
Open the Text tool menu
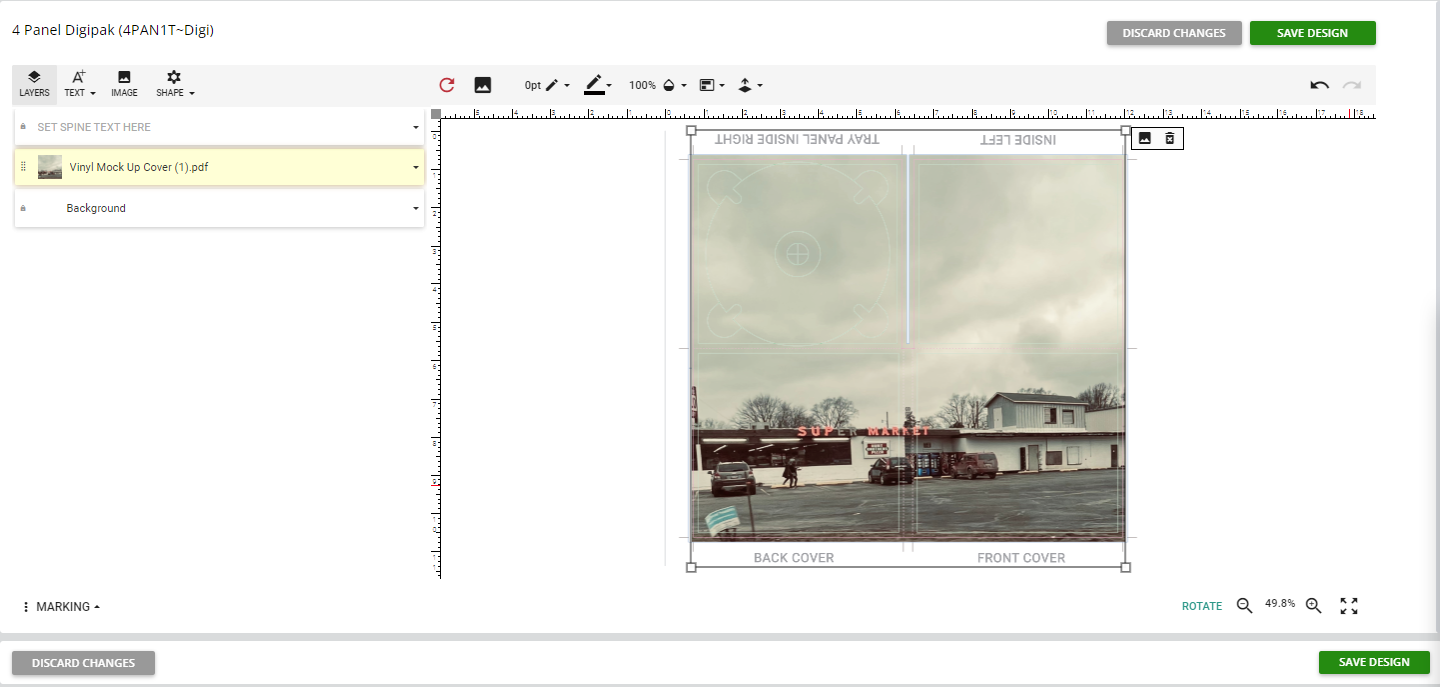[79, 85]
